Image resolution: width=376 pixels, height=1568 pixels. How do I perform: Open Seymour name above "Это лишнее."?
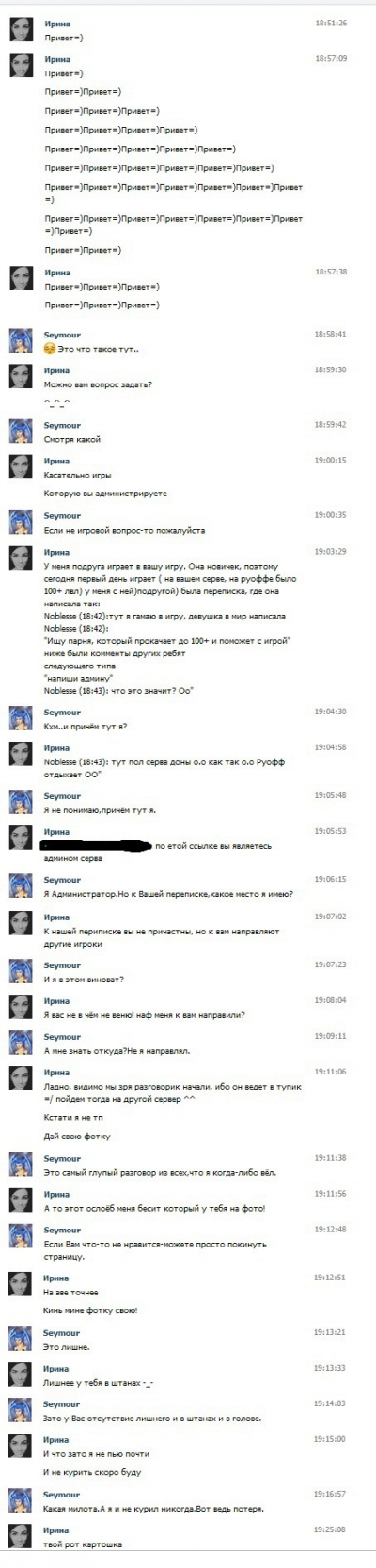pos(62,1332)
